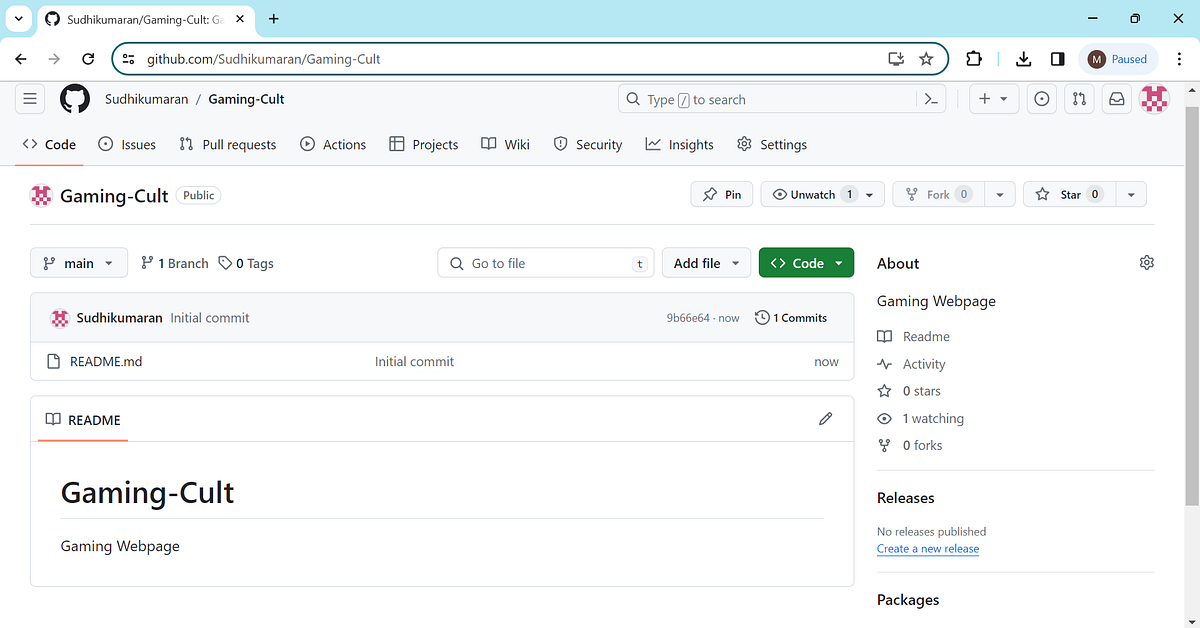The width and height of the screenshot is (1200, 628).
Task: Click the GitHub logo to go home
Action: [x=74, y=98]
